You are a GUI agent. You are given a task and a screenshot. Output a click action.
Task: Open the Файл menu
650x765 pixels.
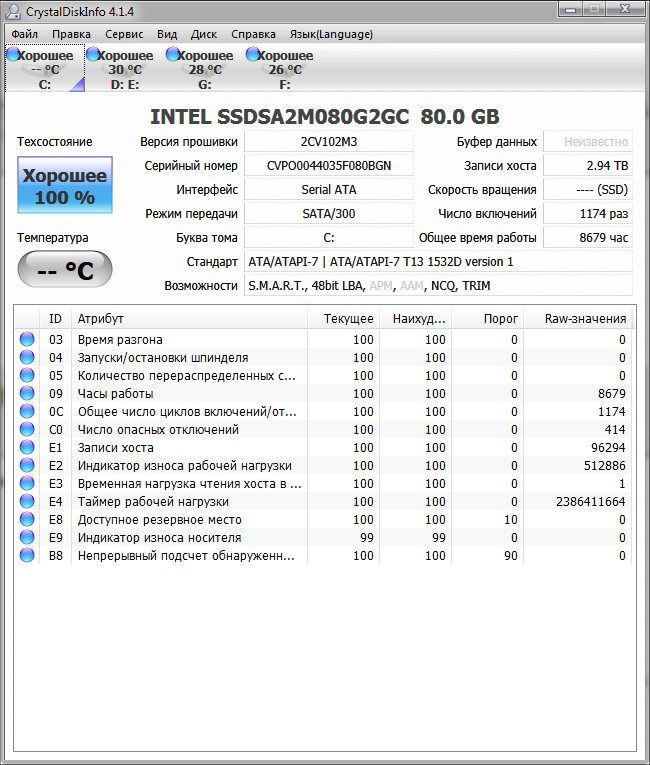coord(24,34)
